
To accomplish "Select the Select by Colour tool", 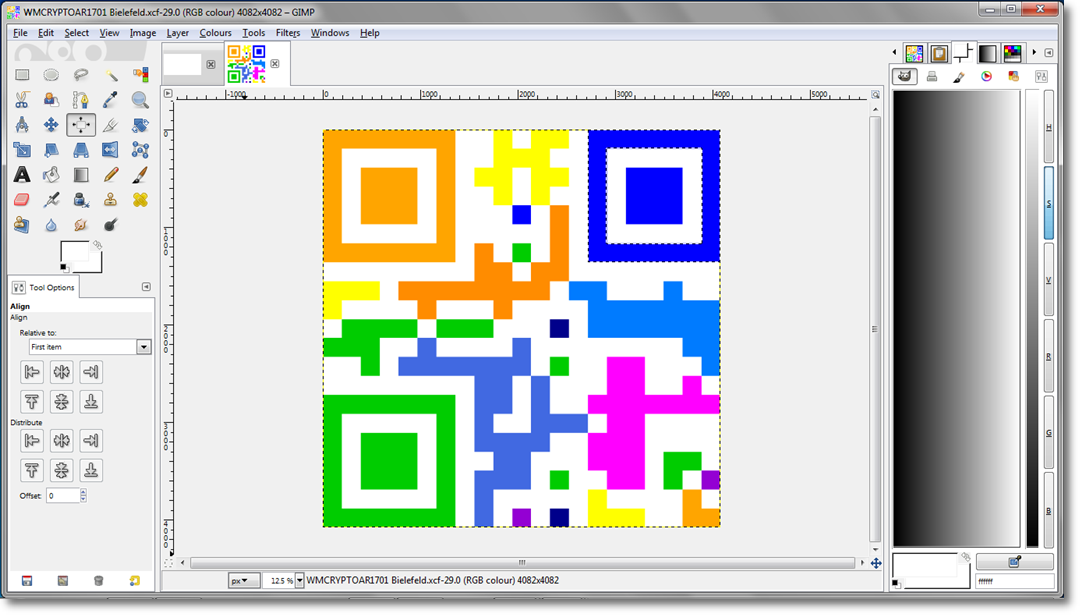I will (140, 74).
